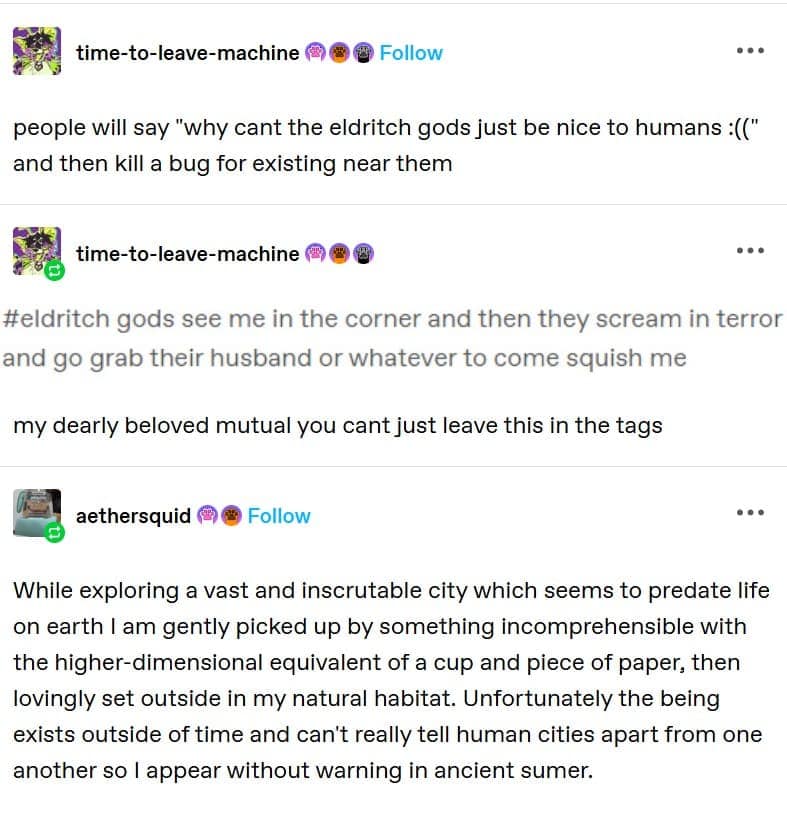Click the first time-to-leave-machine avatar
The image size is (787, 822).
pos(37,51)
